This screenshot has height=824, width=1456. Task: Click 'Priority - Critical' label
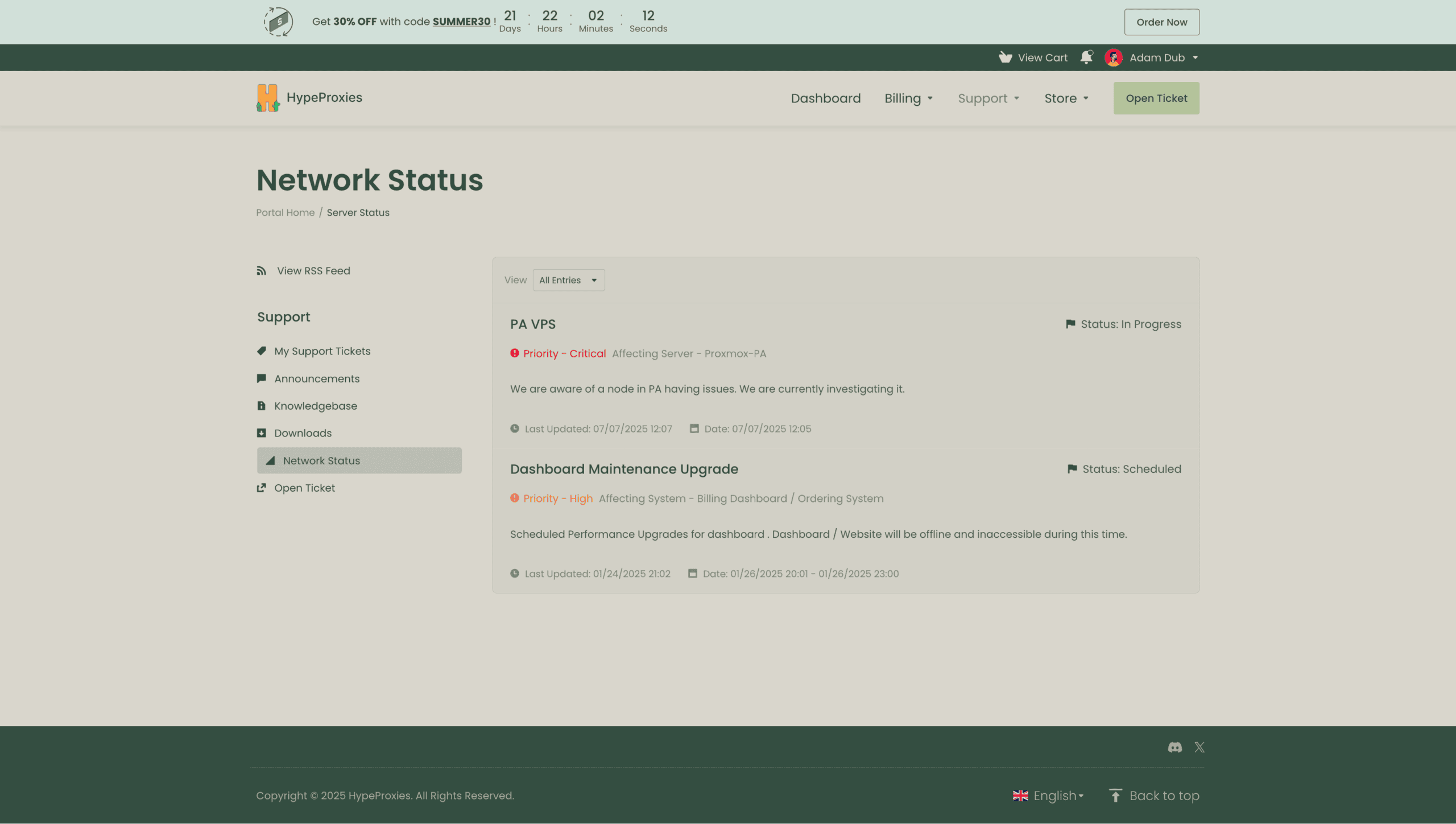[564, 353]
